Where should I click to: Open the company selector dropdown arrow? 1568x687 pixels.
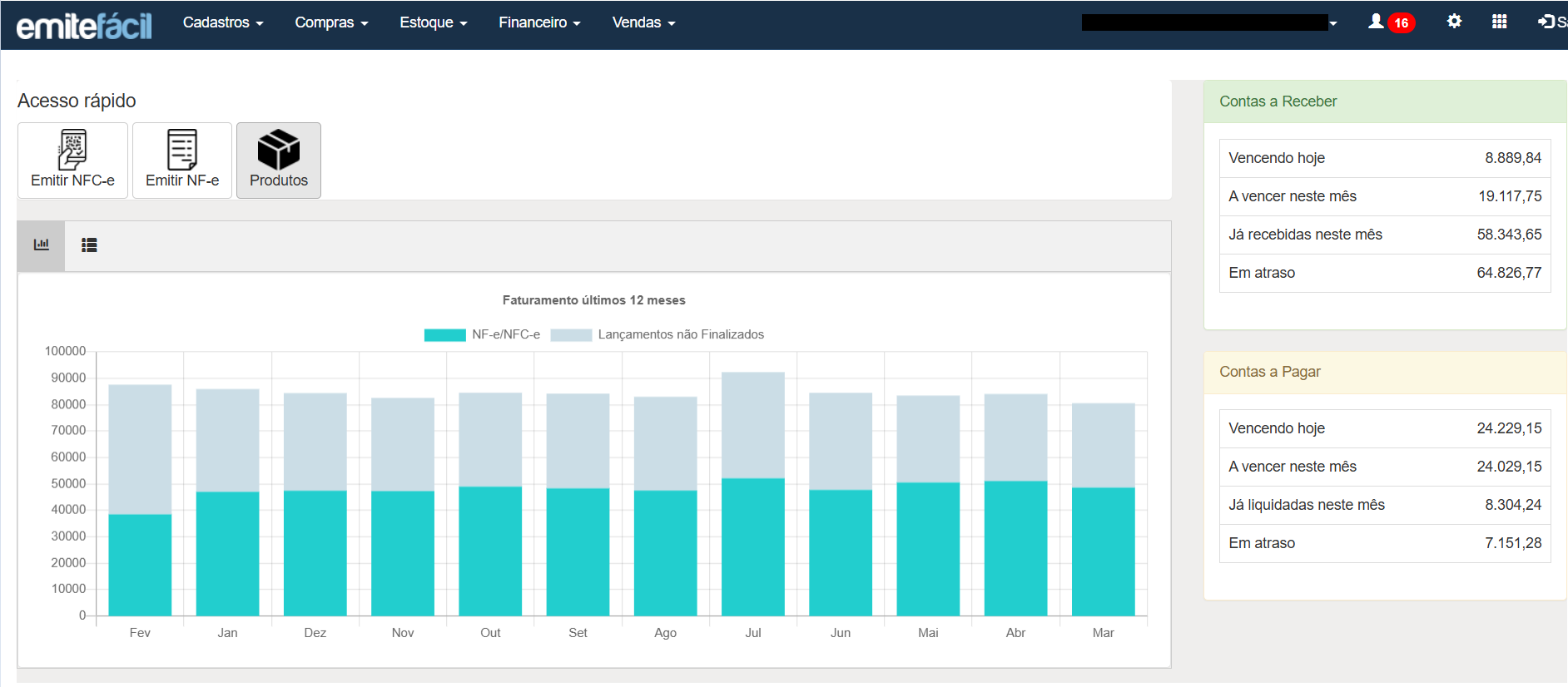(x=1333, y=23)
